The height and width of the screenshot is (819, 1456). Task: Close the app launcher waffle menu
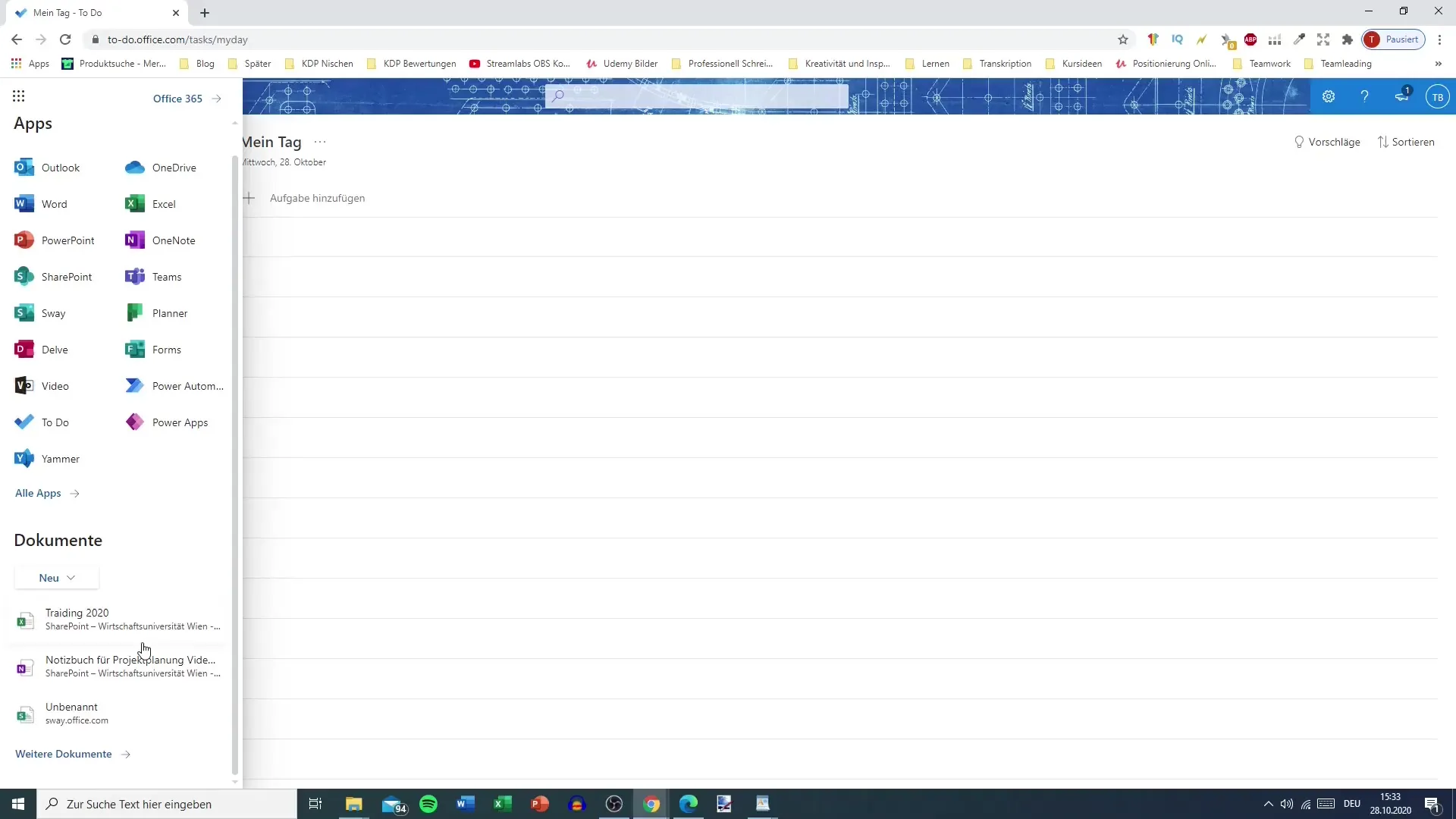[x=19, y=96]
